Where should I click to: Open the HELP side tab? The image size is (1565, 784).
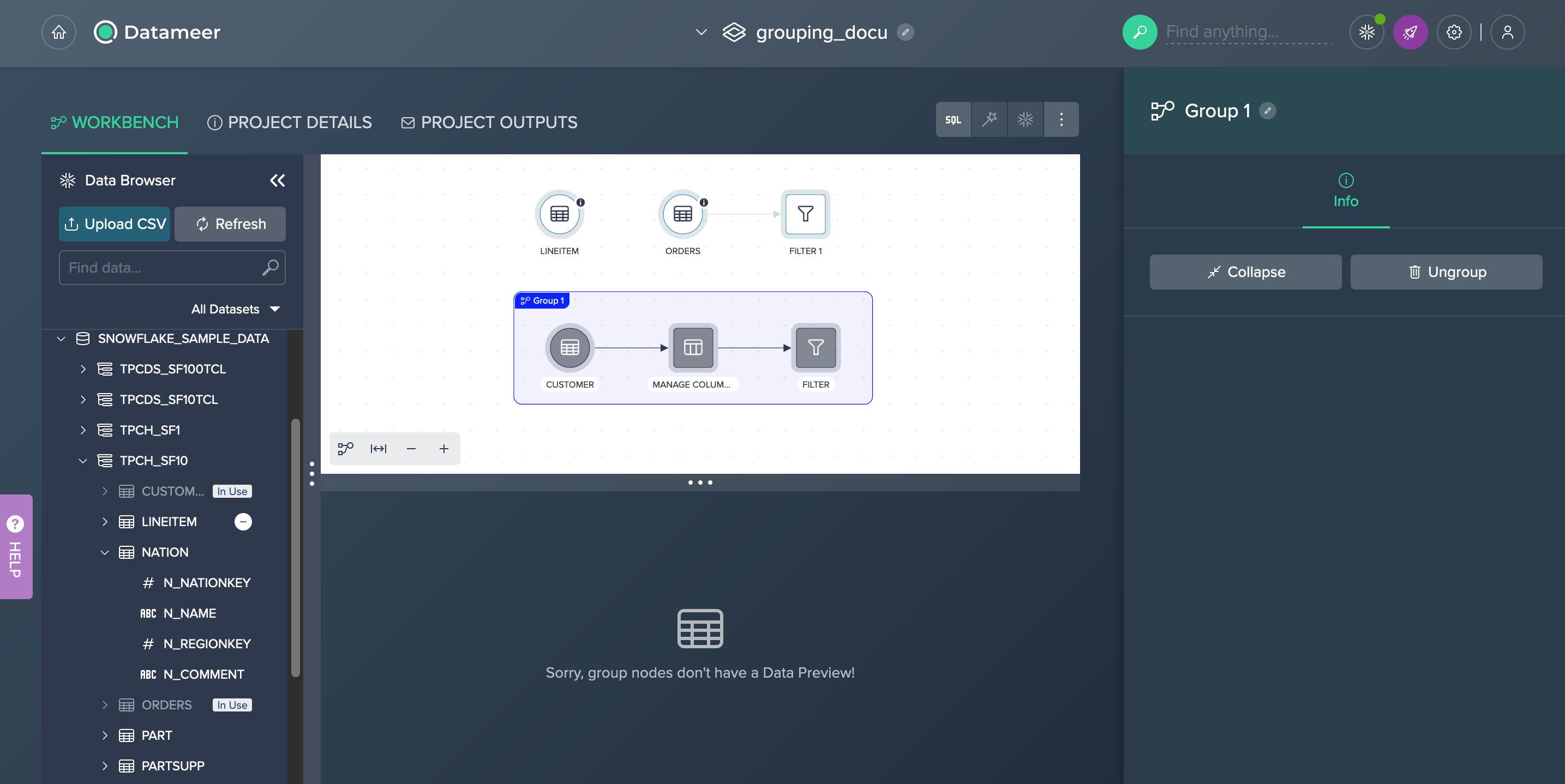point(16,547)
